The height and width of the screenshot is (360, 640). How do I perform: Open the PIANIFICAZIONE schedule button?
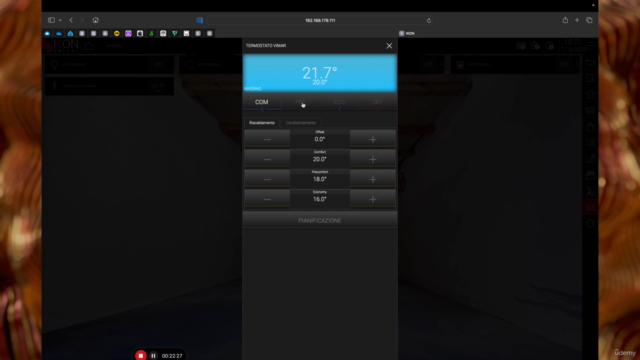[320, 220]
